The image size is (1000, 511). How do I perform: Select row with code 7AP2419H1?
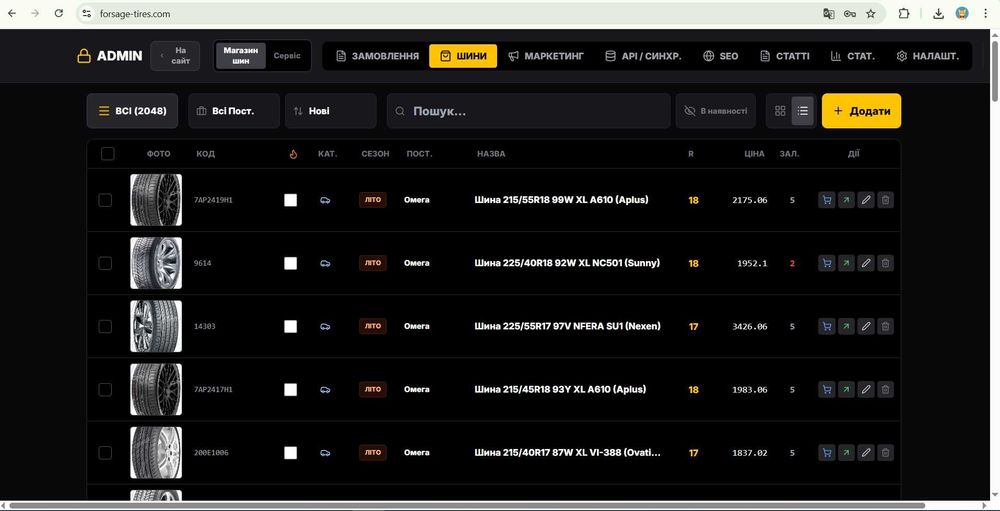tap(105, 200)
